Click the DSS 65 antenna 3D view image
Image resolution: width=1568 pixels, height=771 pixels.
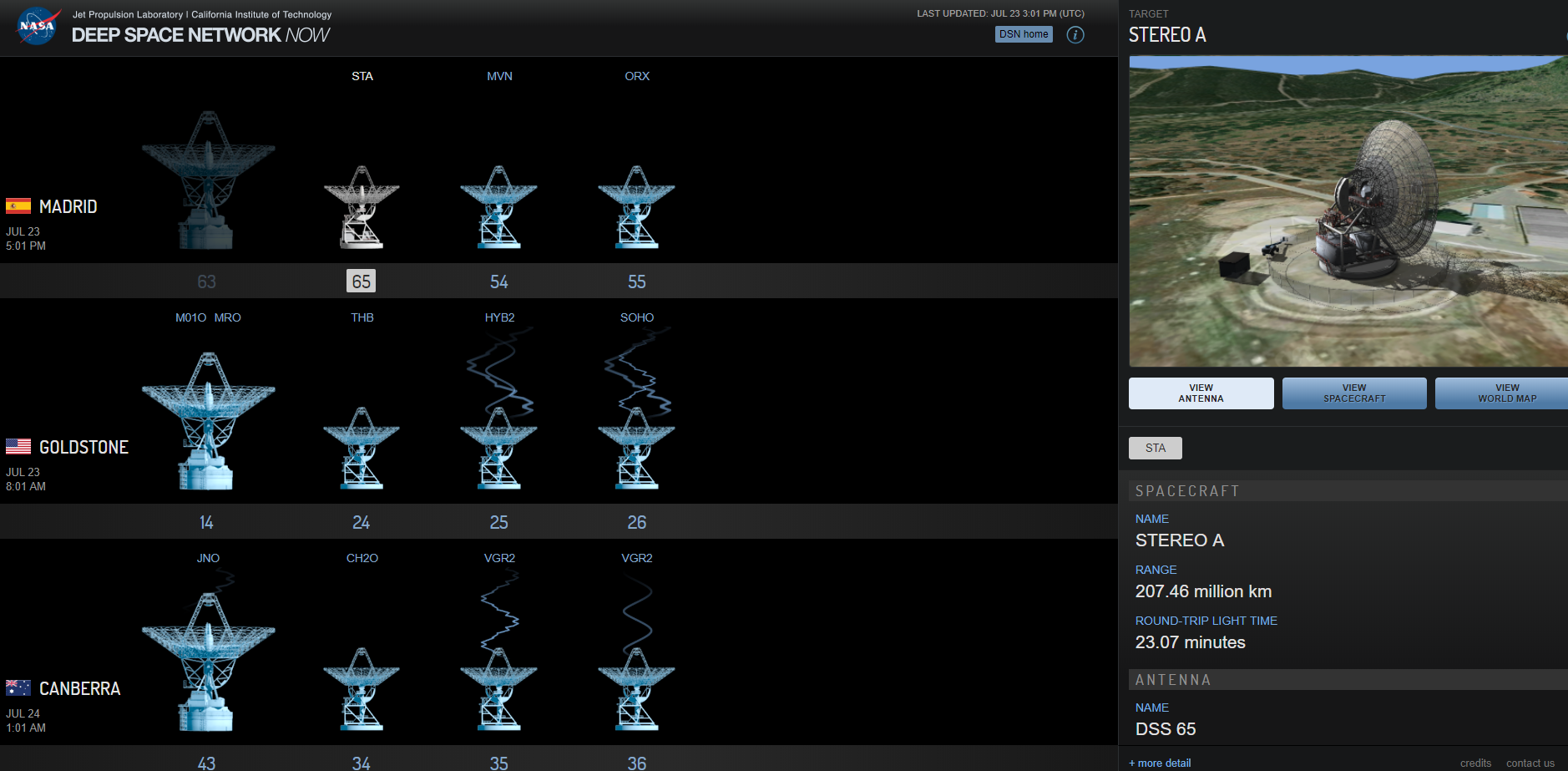(1348, 211)
